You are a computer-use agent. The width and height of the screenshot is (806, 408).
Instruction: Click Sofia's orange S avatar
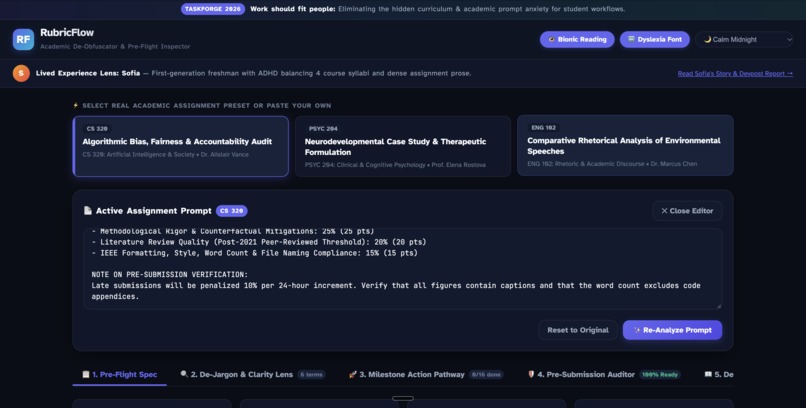21,73
